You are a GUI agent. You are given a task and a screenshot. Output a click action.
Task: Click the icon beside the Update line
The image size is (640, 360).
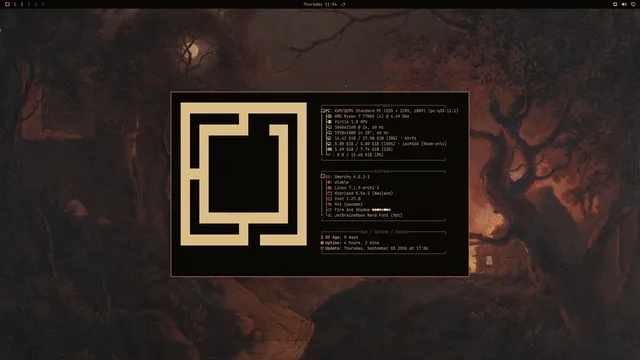[322, 248]
